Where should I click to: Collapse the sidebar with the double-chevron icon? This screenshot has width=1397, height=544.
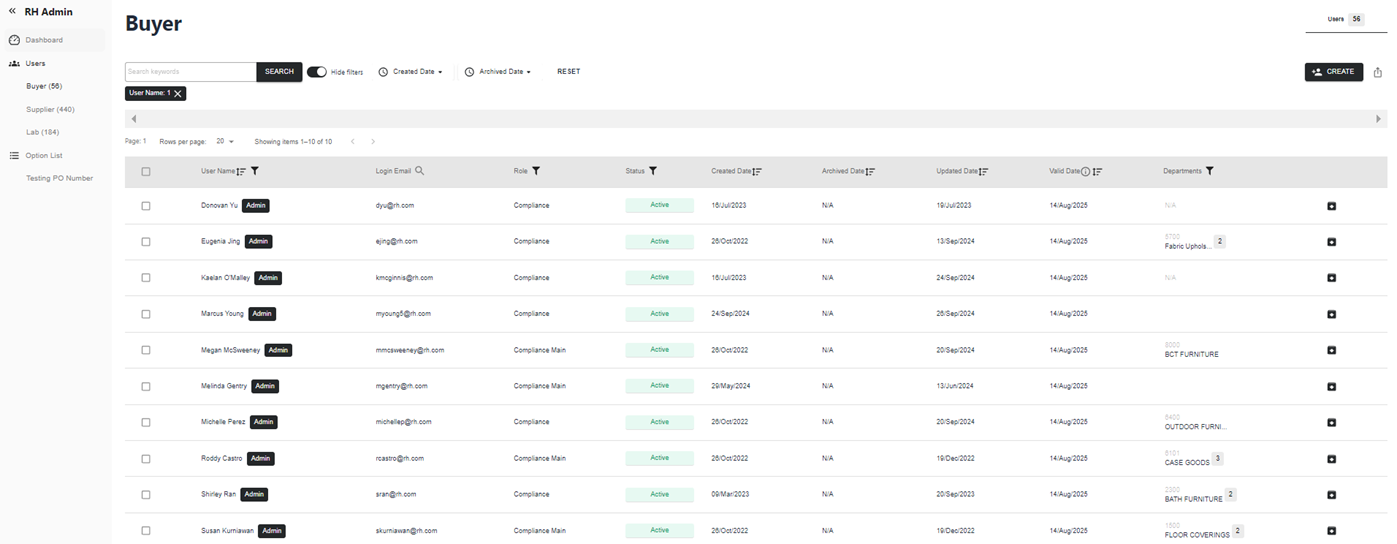[12, 11]
